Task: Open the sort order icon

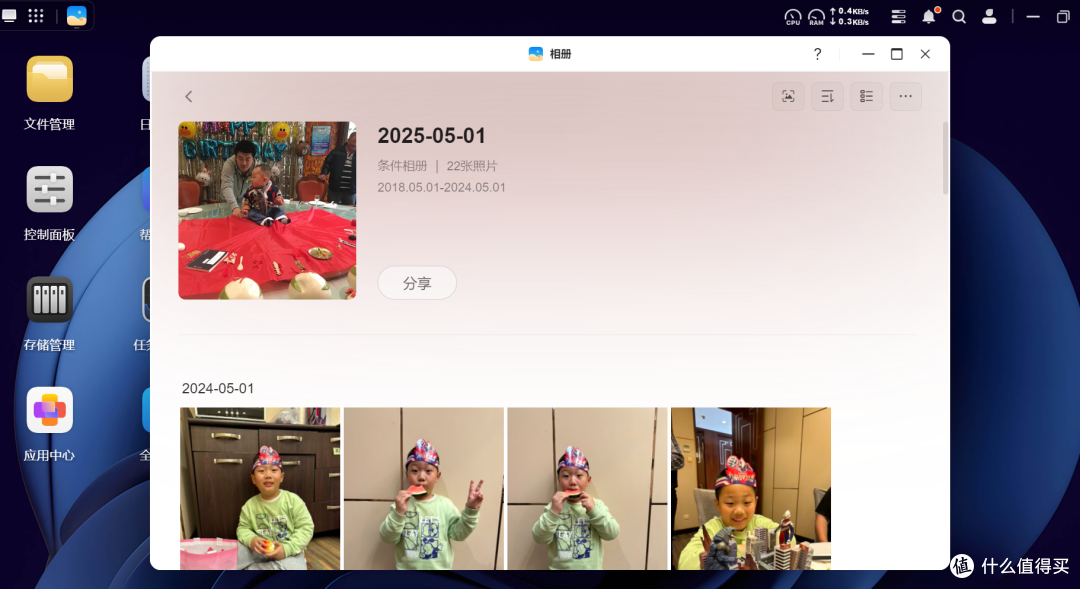Action: (x=827, y=96)
